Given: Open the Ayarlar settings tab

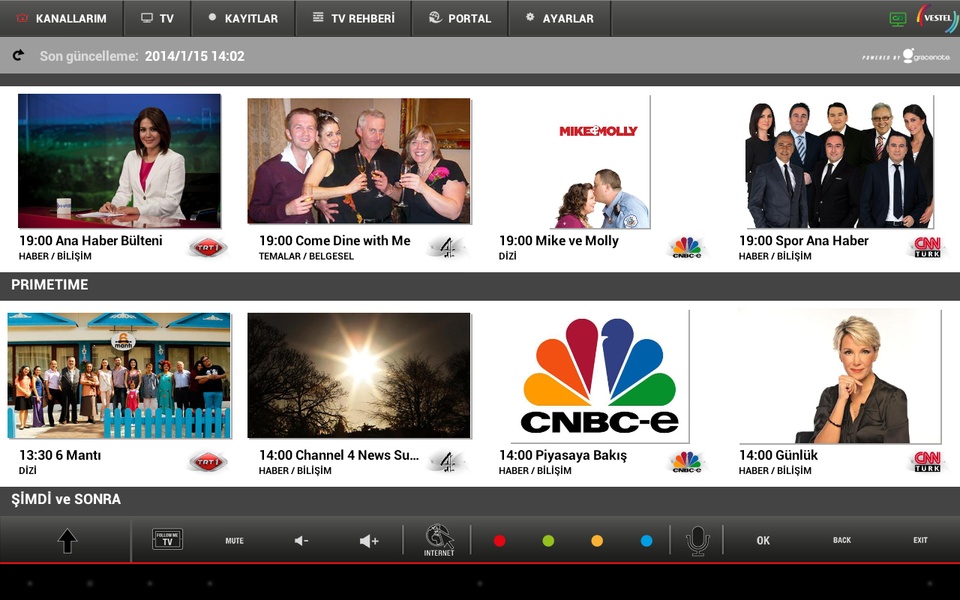Looking at the screenshot, I should tap(560, 18).
